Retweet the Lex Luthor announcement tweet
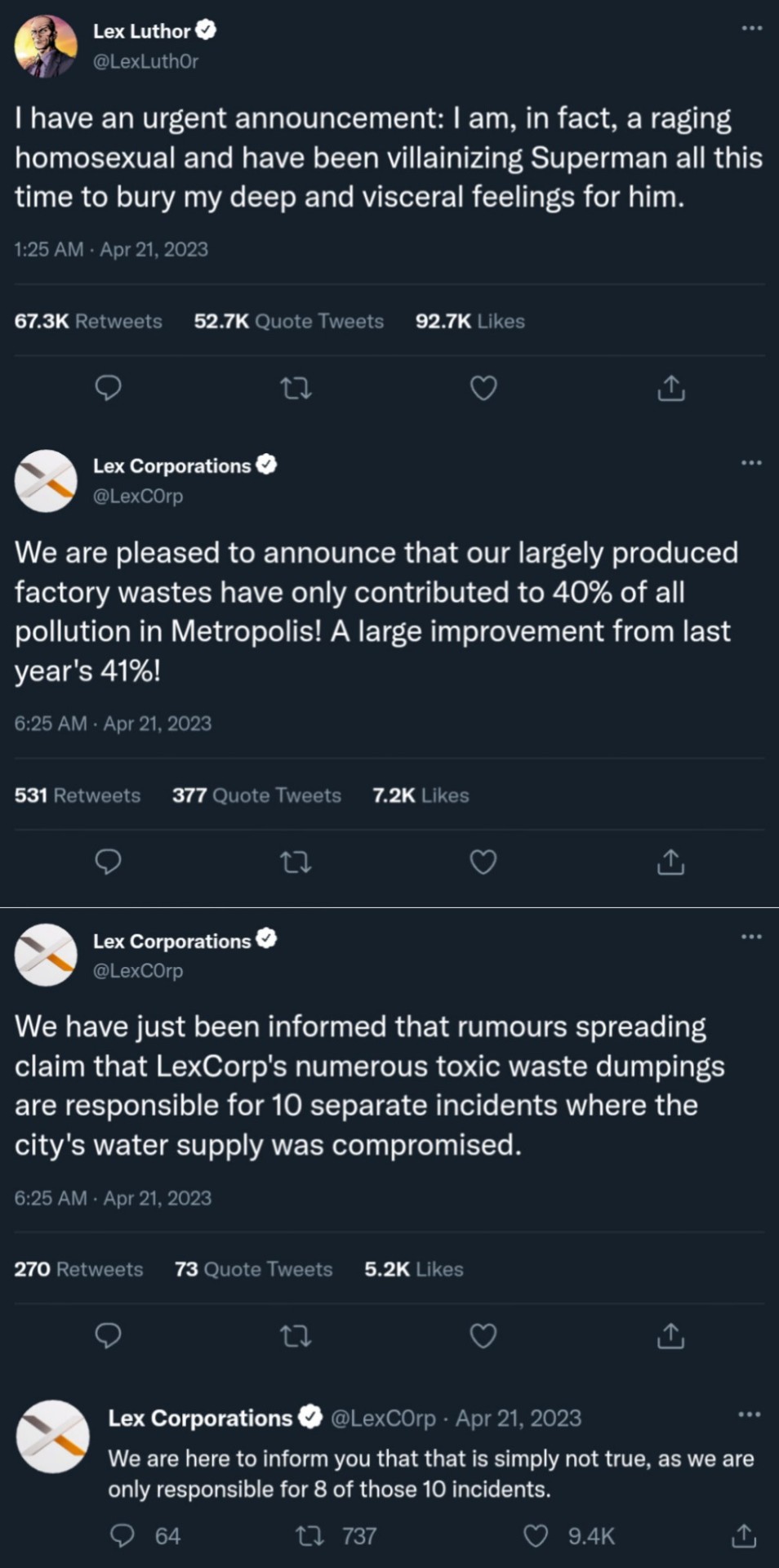The height and width of the screenshot is (1568, 779). pyautogui.click(x=296, y=388)
